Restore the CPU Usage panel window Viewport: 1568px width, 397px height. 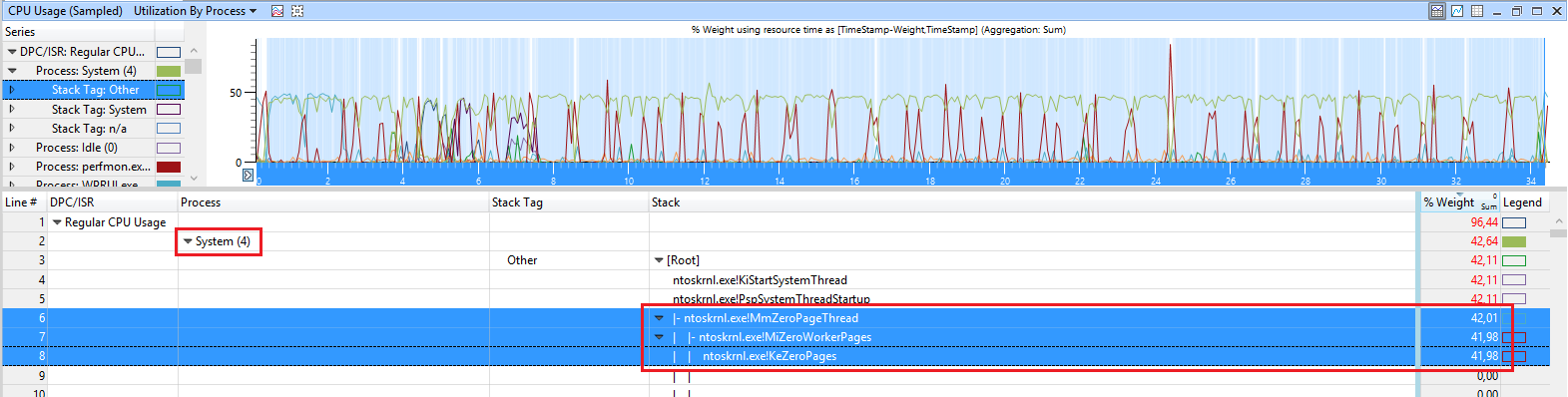click(1517, 11)
